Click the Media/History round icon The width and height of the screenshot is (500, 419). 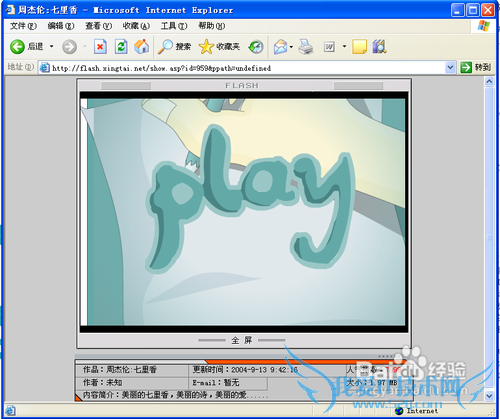click(256, 47)
